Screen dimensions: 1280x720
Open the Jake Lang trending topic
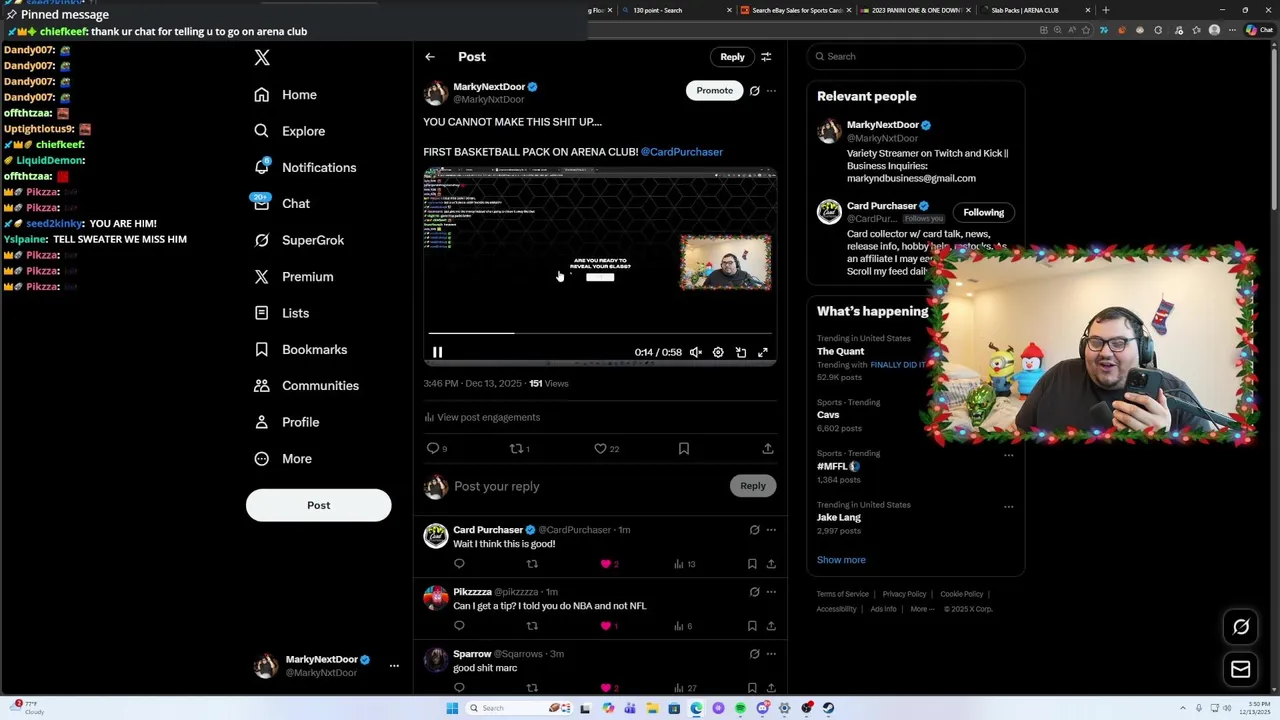click(x=839, y=518)
